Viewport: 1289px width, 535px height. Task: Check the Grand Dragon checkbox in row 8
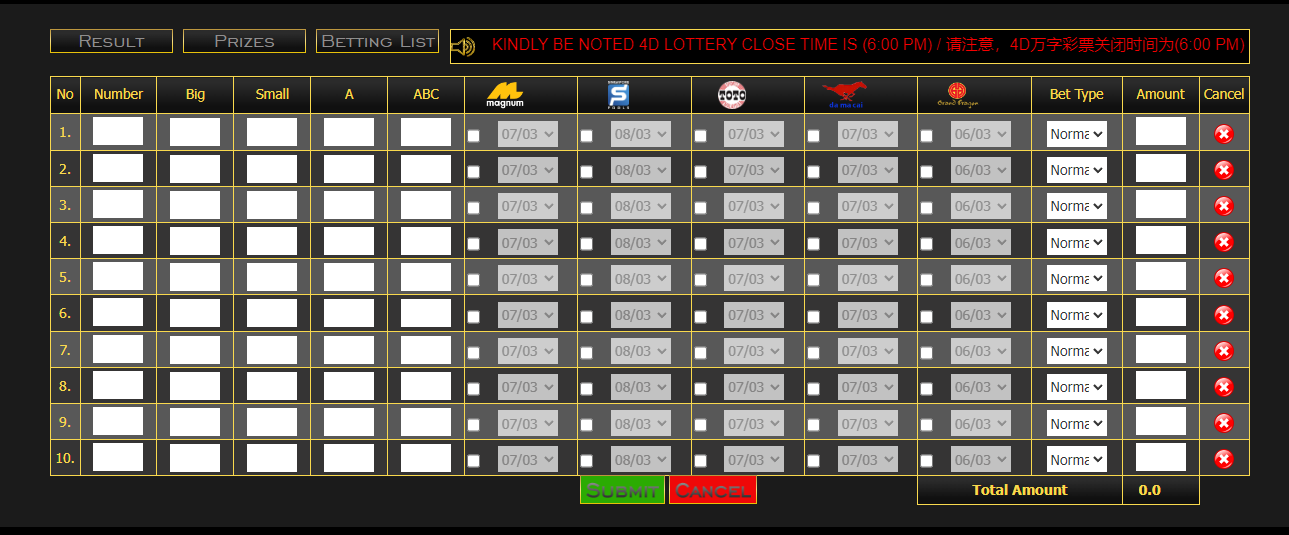coord(926,389)
